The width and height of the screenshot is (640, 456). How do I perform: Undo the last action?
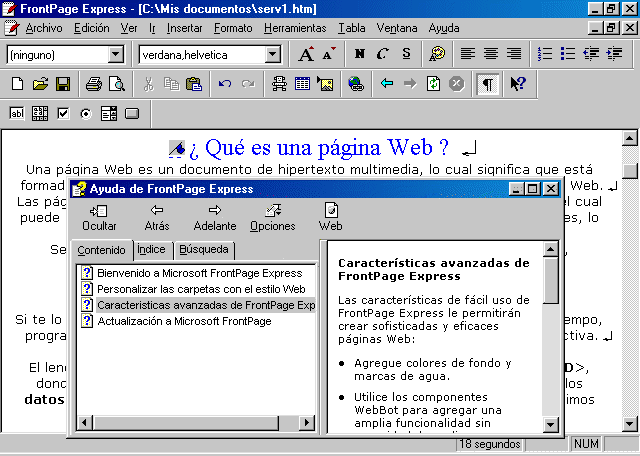[x=225, y=84]
